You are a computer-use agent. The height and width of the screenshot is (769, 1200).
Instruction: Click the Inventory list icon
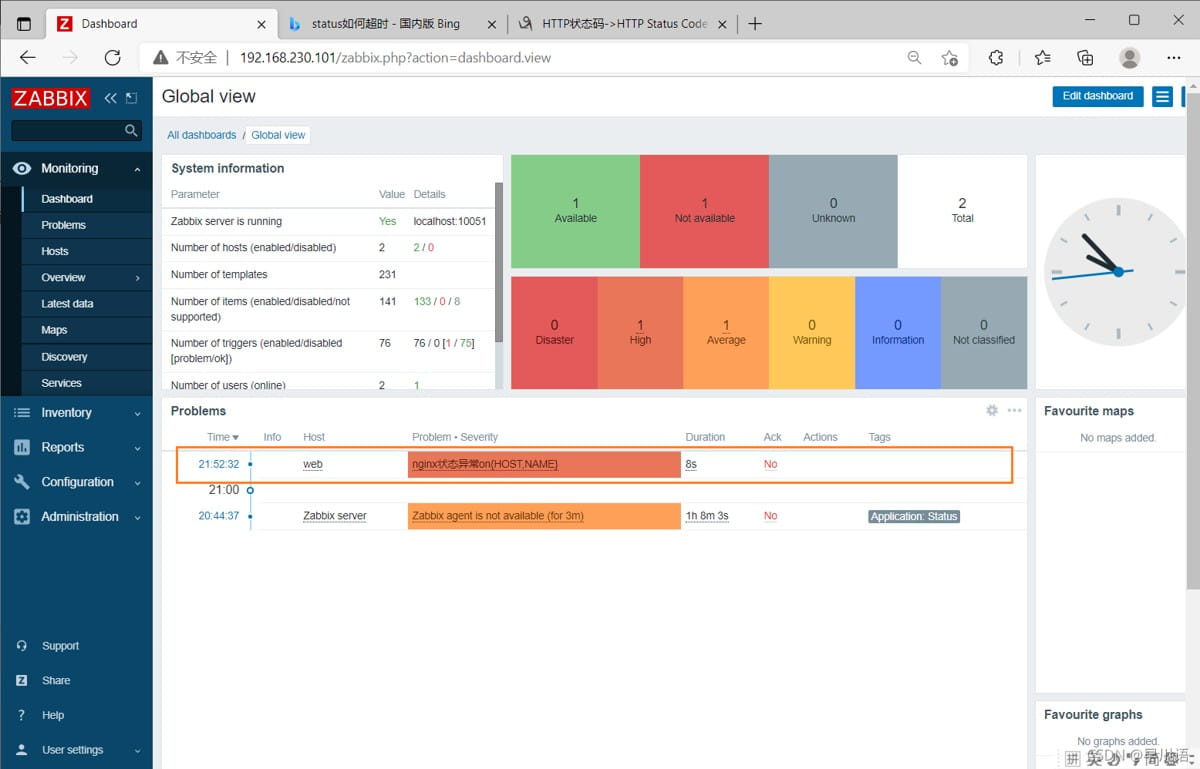(22, 413)
